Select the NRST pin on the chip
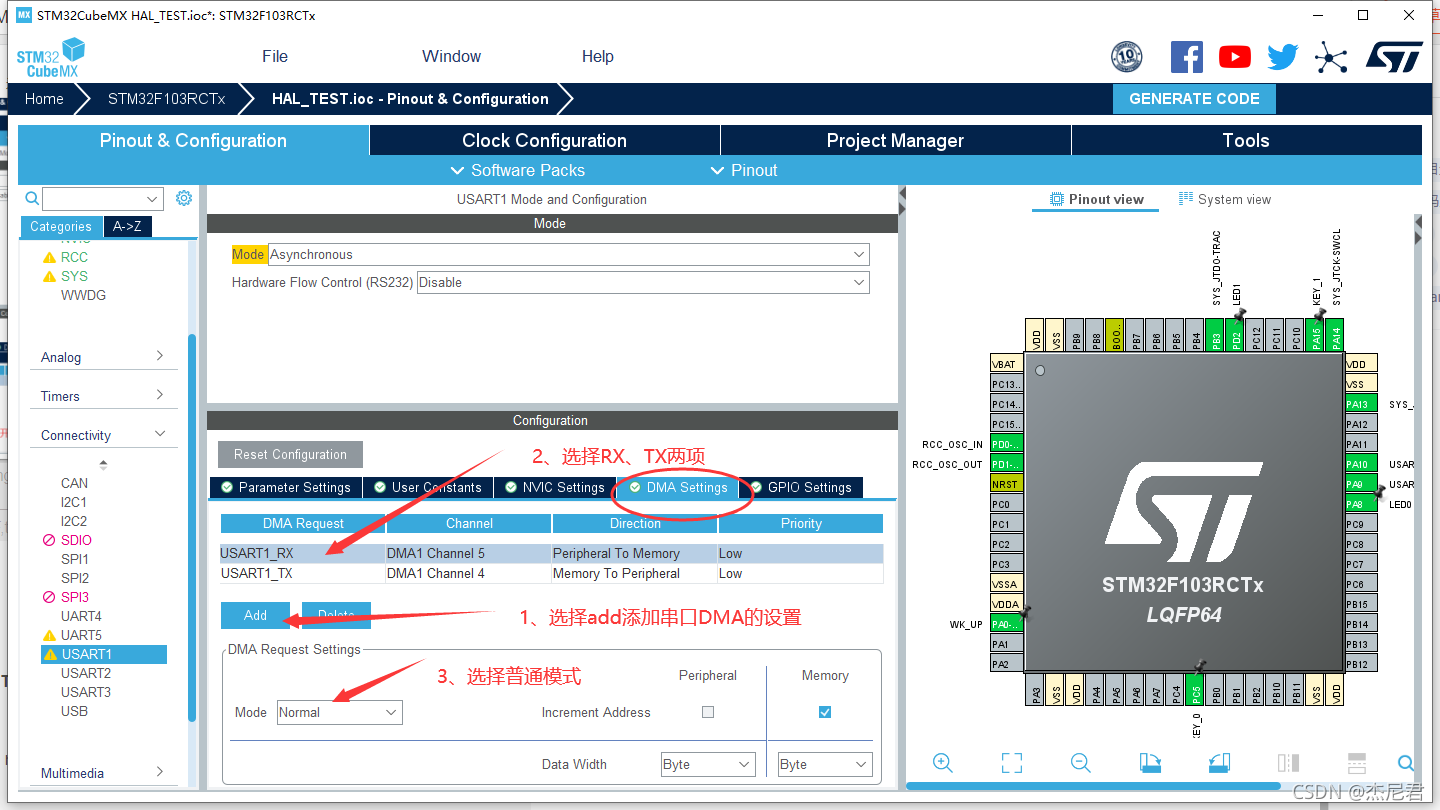The image size is (1440, 810). click(1006, 484)
